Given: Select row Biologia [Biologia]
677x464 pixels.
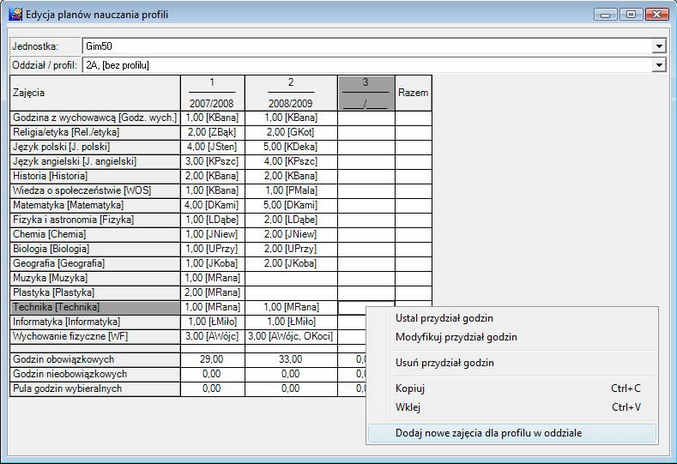Looking at the screenshot, I should pyautogui.click(x=95, y=249).
